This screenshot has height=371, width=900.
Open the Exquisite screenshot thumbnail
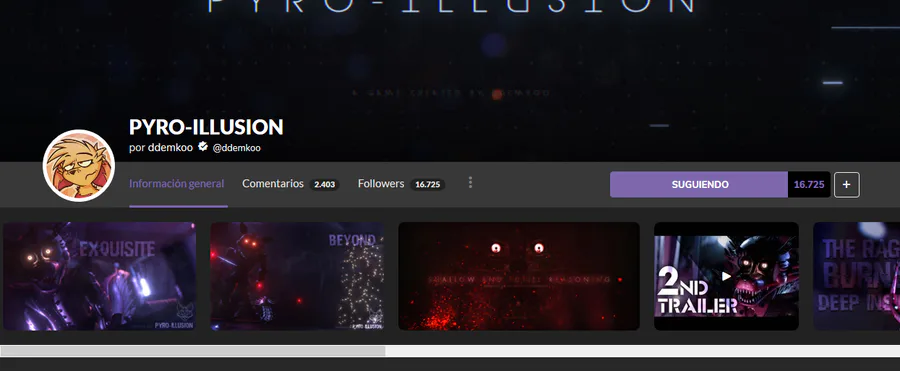(x=99, y=276)
